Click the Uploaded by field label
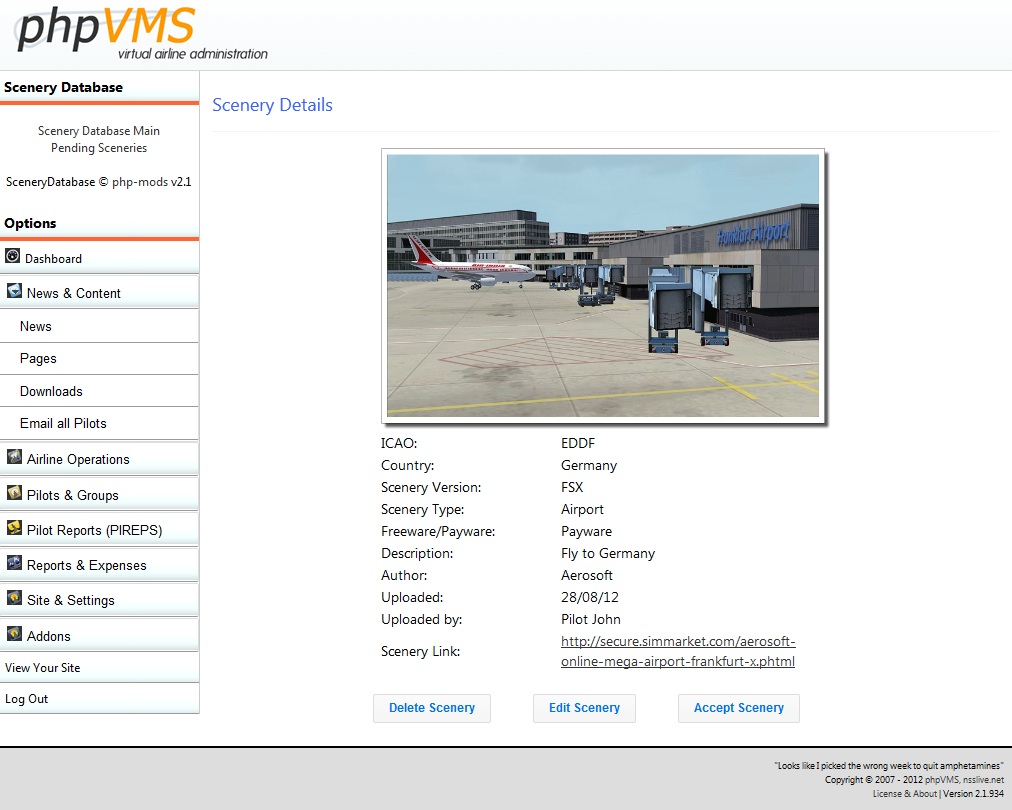 [x=421, y=619]
